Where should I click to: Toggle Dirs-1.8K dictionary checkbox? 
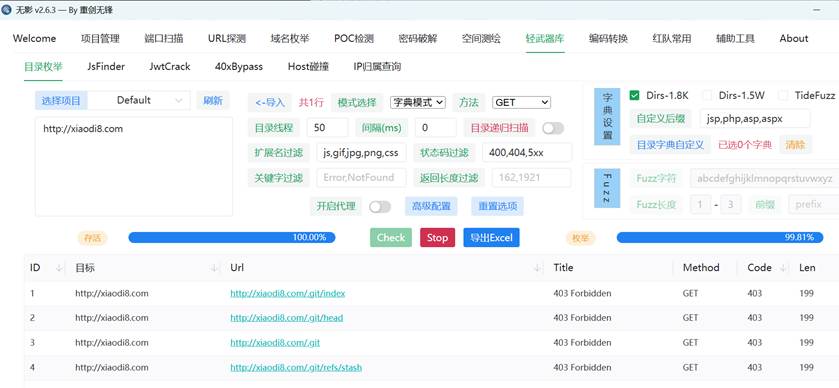[x=635, y=96]
